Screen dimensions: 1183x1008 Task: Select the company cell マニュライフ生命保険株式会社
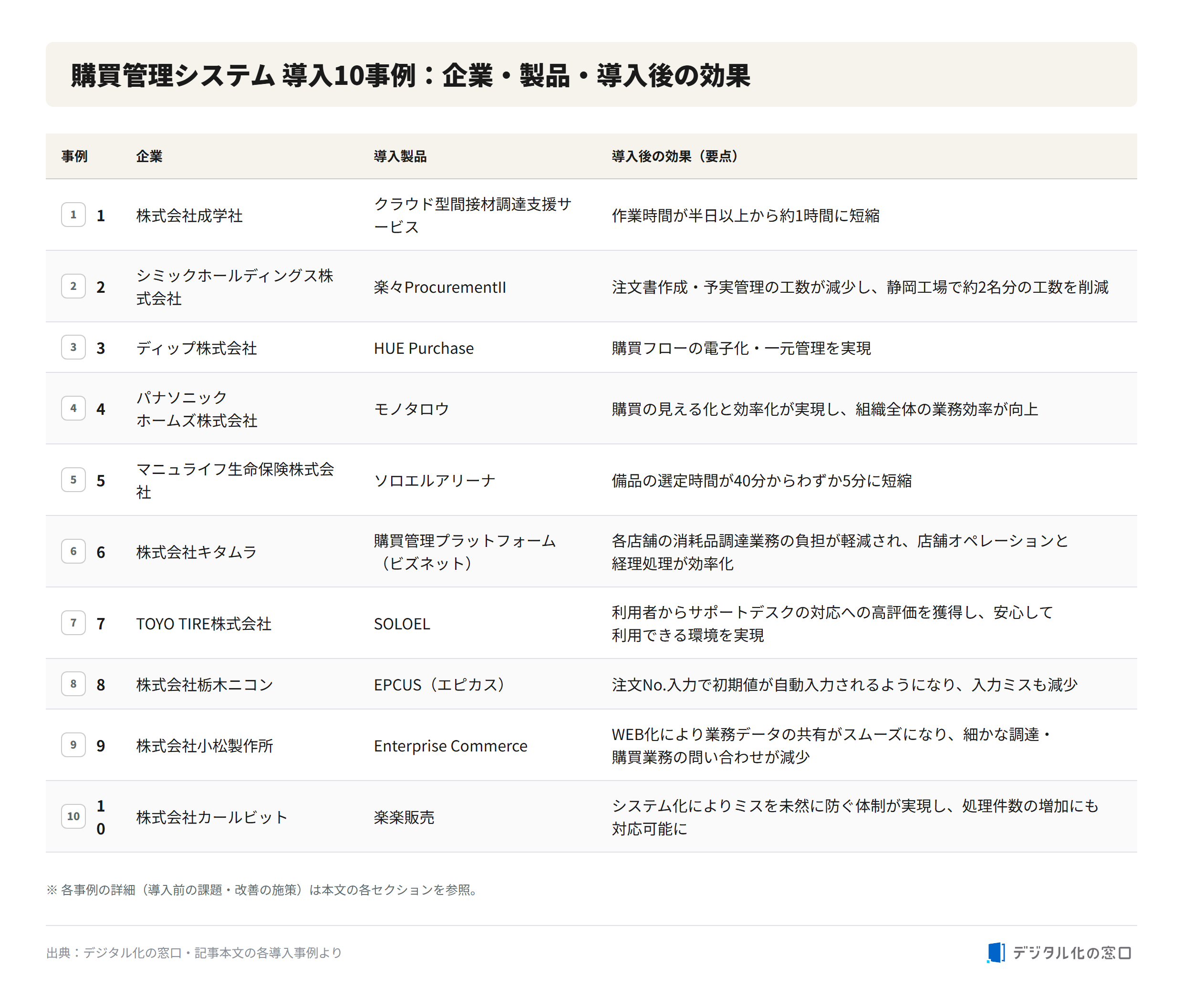[x=235, y=480]
